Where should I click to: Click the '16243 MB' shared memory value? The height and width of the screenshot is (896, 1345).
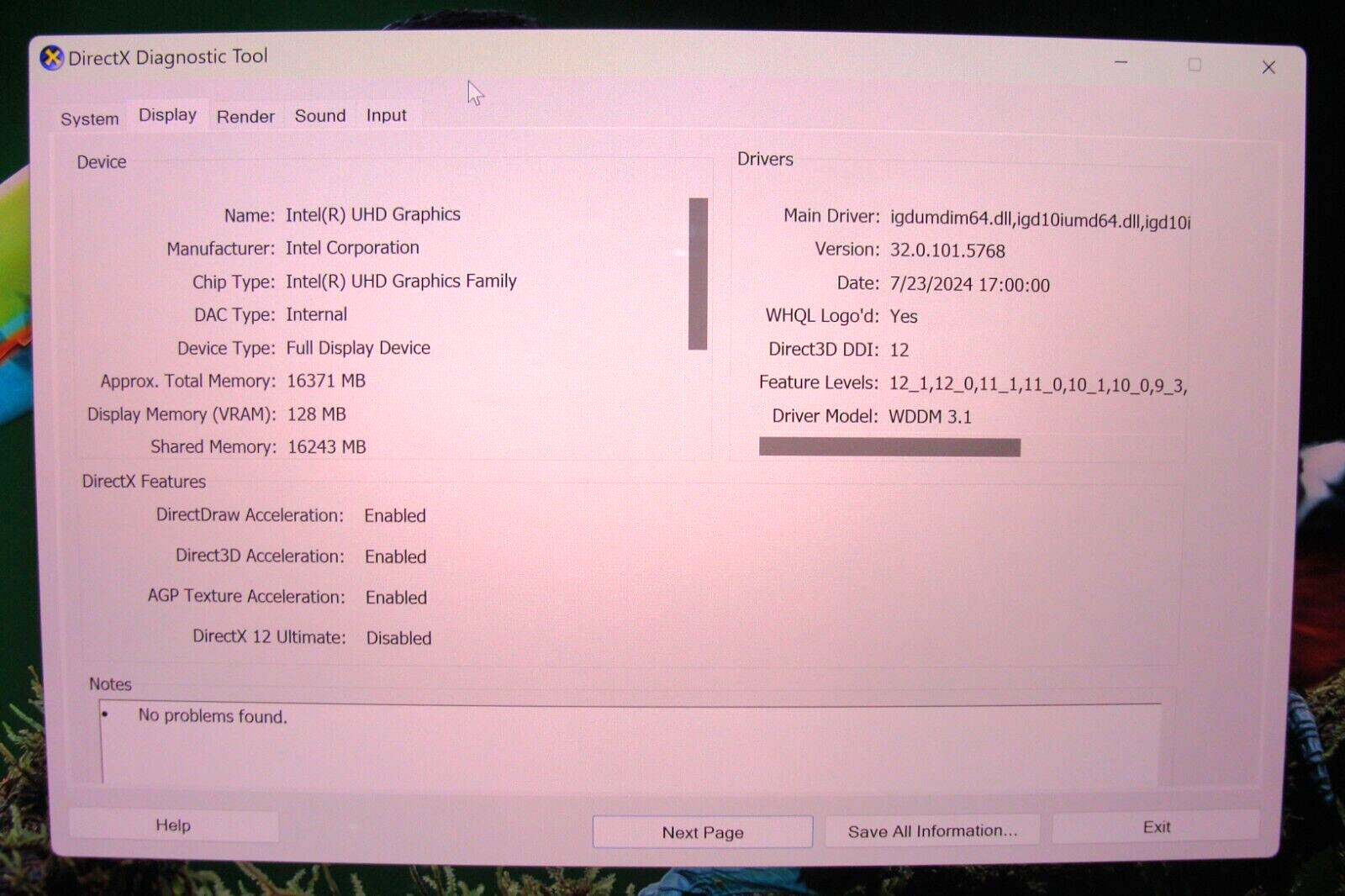click(327, 447)
